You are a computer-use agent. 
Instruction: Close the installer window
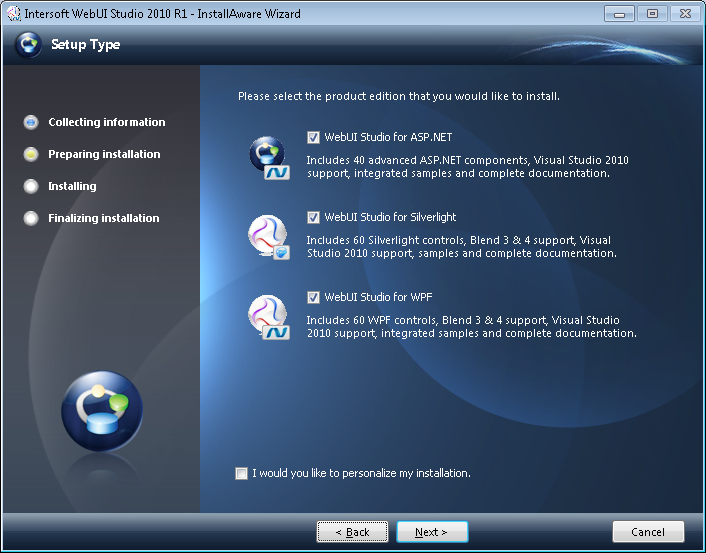[x=684, y=14]
